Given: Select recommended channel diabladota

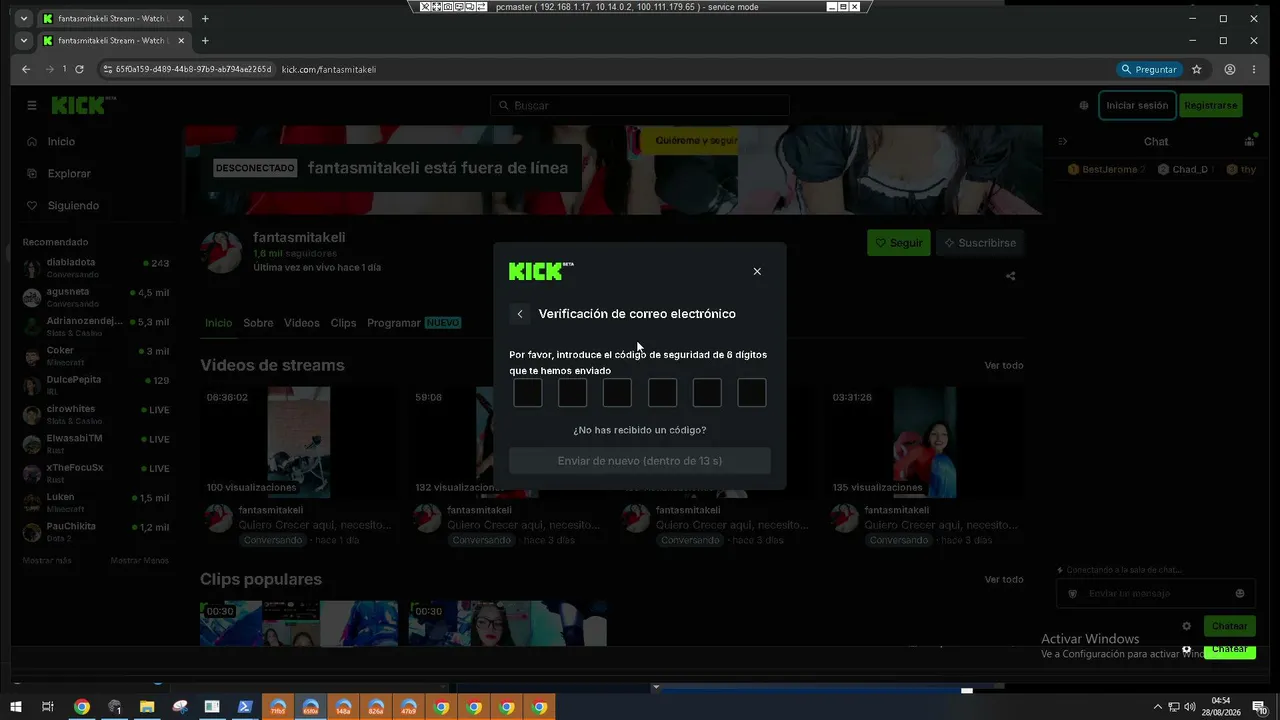Looking at the screenshot, I should click(97, 268).
